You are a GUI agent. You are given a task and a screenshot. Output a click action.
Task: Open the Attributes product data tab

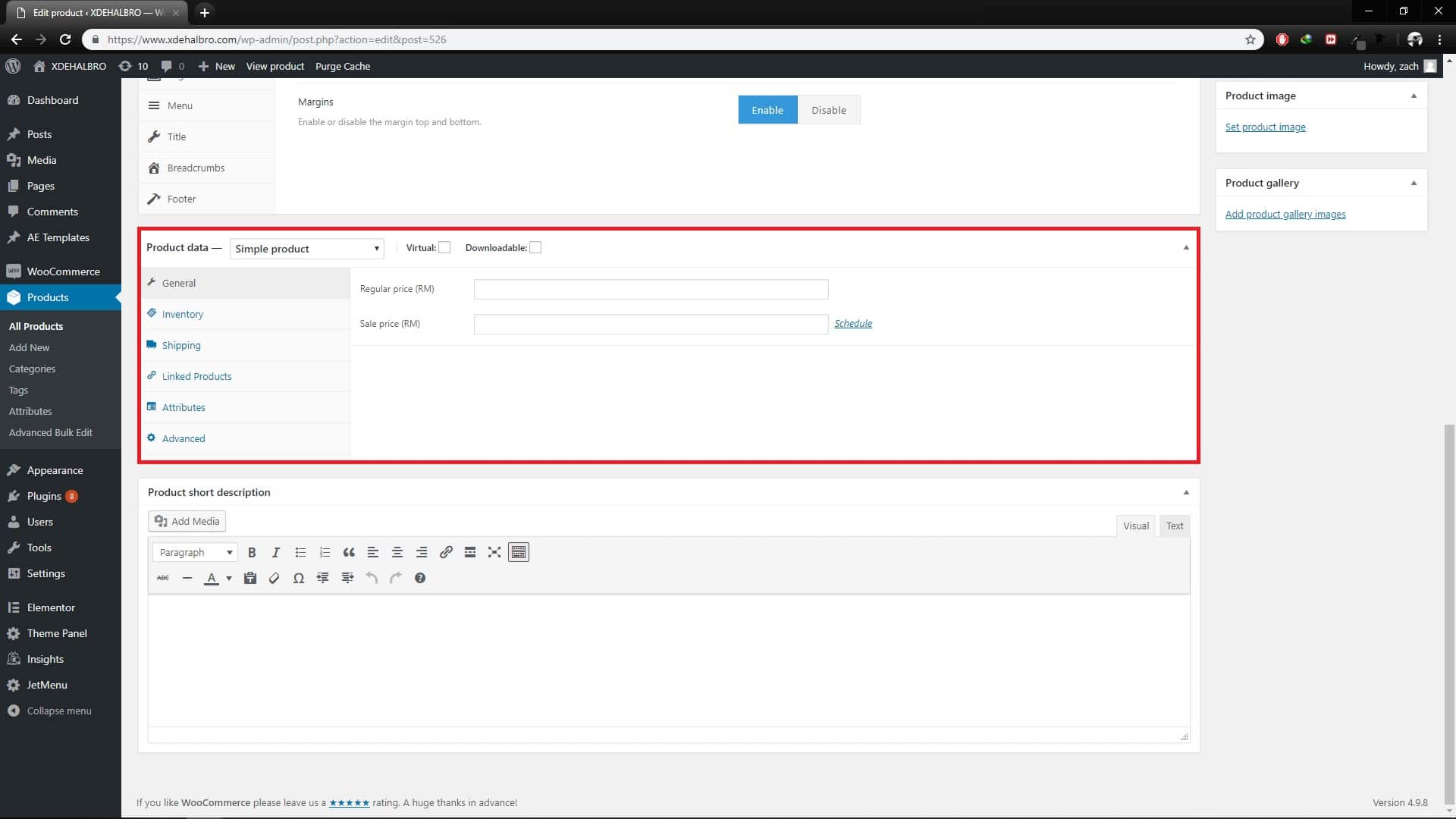pyautogui.click(x=184, y=407)
